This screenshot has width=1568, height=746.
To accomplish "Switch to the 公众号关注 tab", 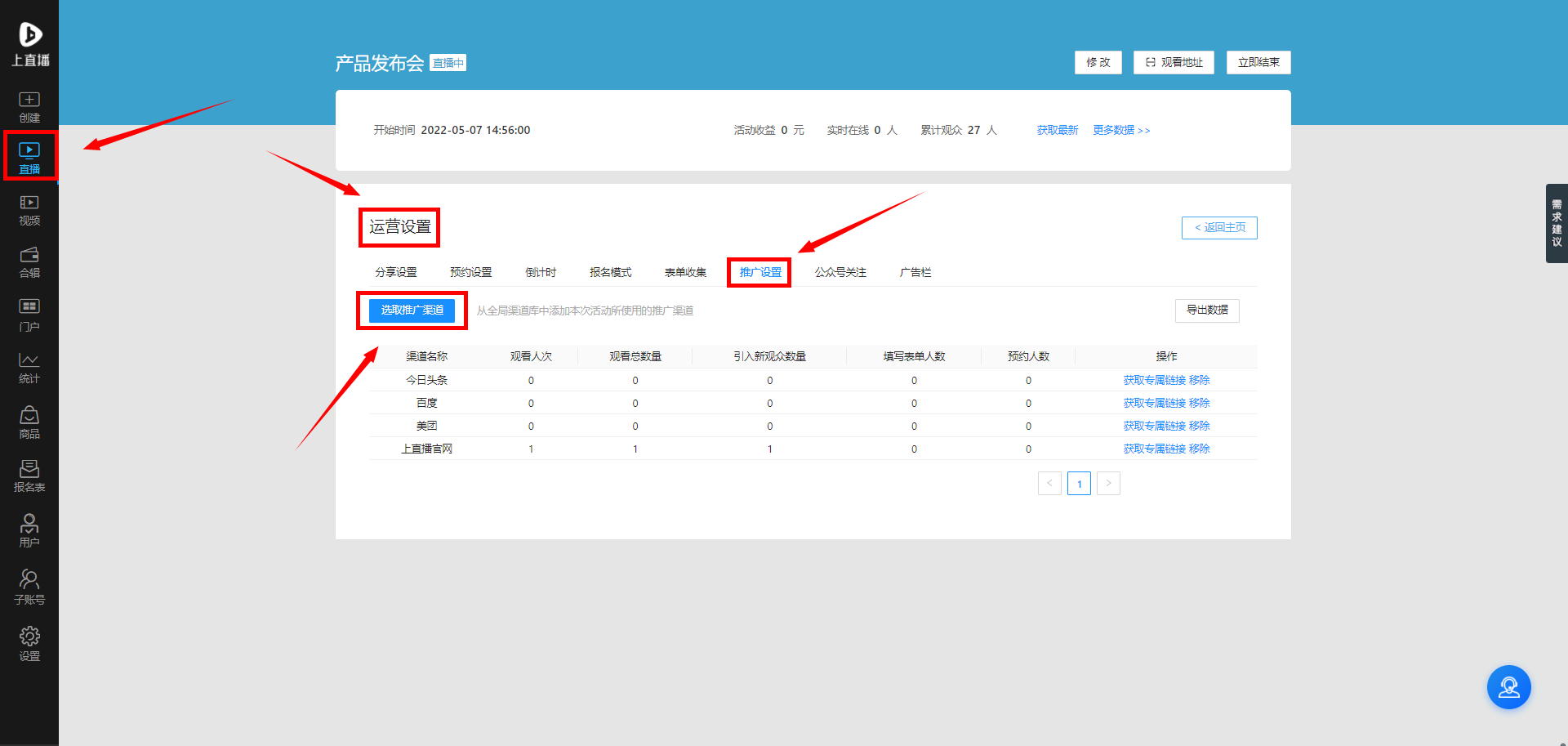I will 840,272.
